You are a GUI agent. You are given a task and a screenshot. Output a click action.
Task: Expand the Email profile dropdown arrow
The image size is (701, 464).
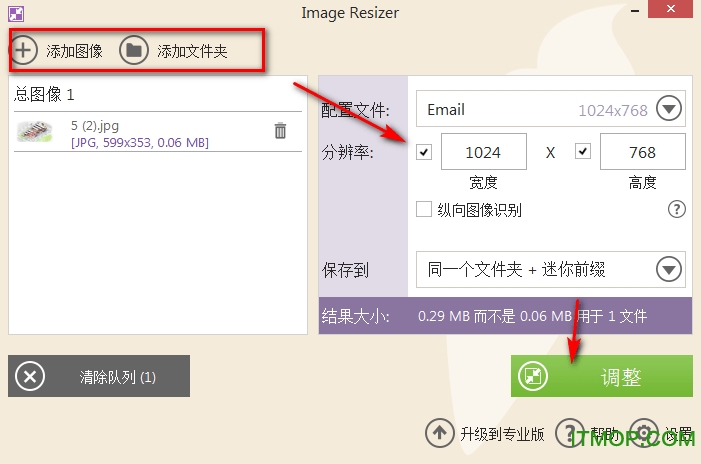(x=669, y=109)
